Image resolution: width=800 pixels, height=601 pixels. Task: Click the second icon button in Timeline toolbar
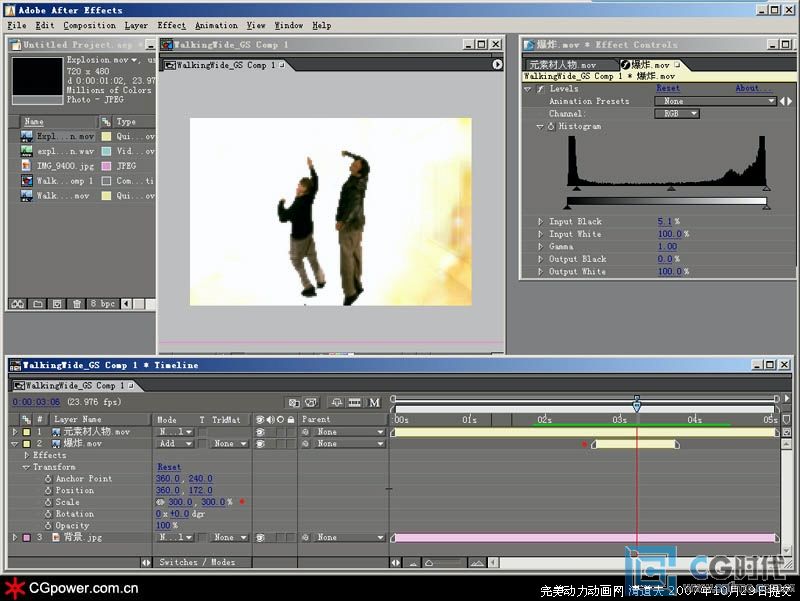[311, 403]
